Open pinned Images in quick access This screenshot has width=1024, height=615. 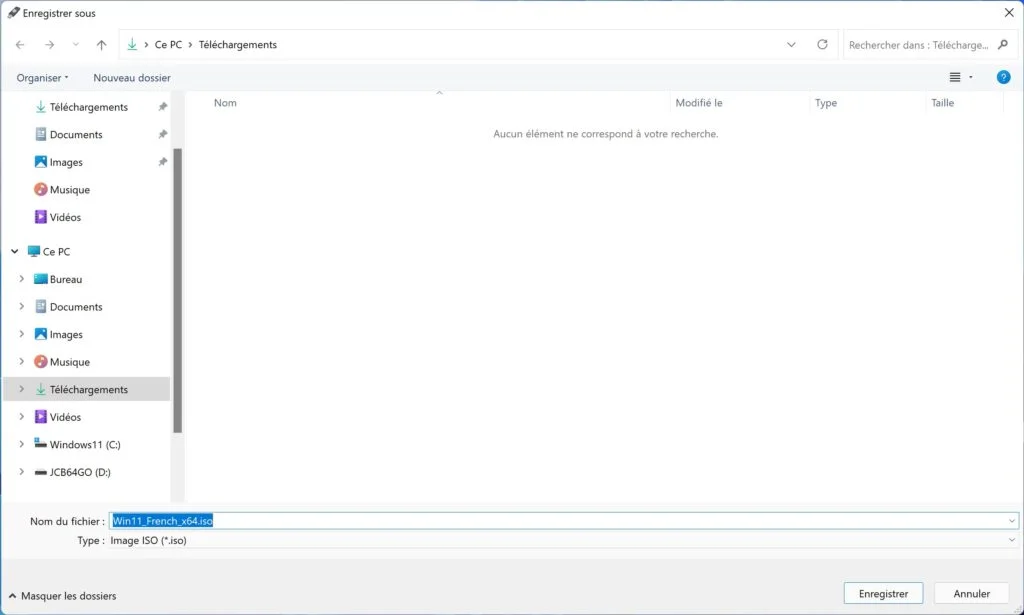pyautogui.click(x=66, y=162)
